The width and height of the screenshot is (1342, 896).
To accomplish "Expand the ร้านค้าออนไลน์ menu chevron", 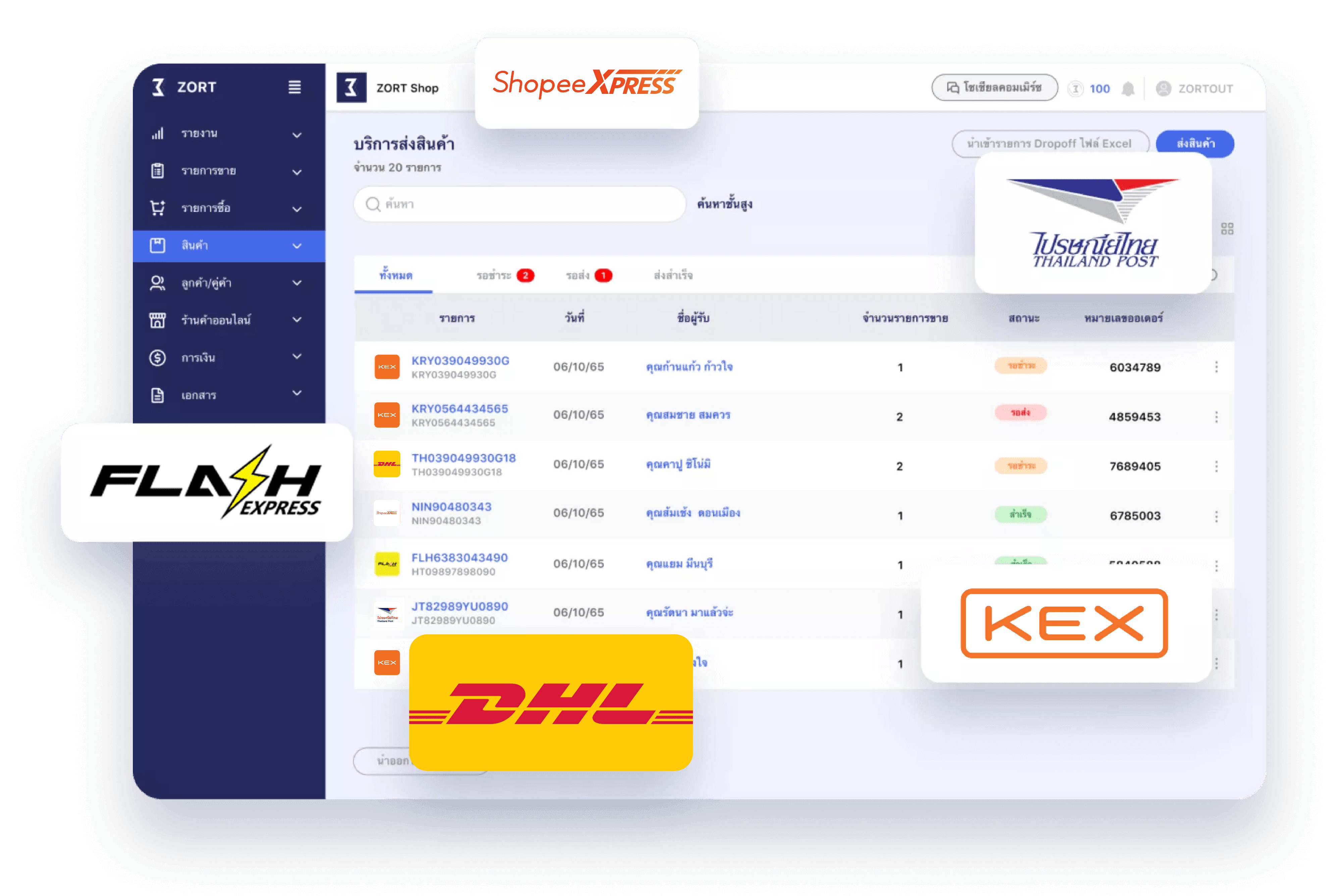I will [297, 320].
